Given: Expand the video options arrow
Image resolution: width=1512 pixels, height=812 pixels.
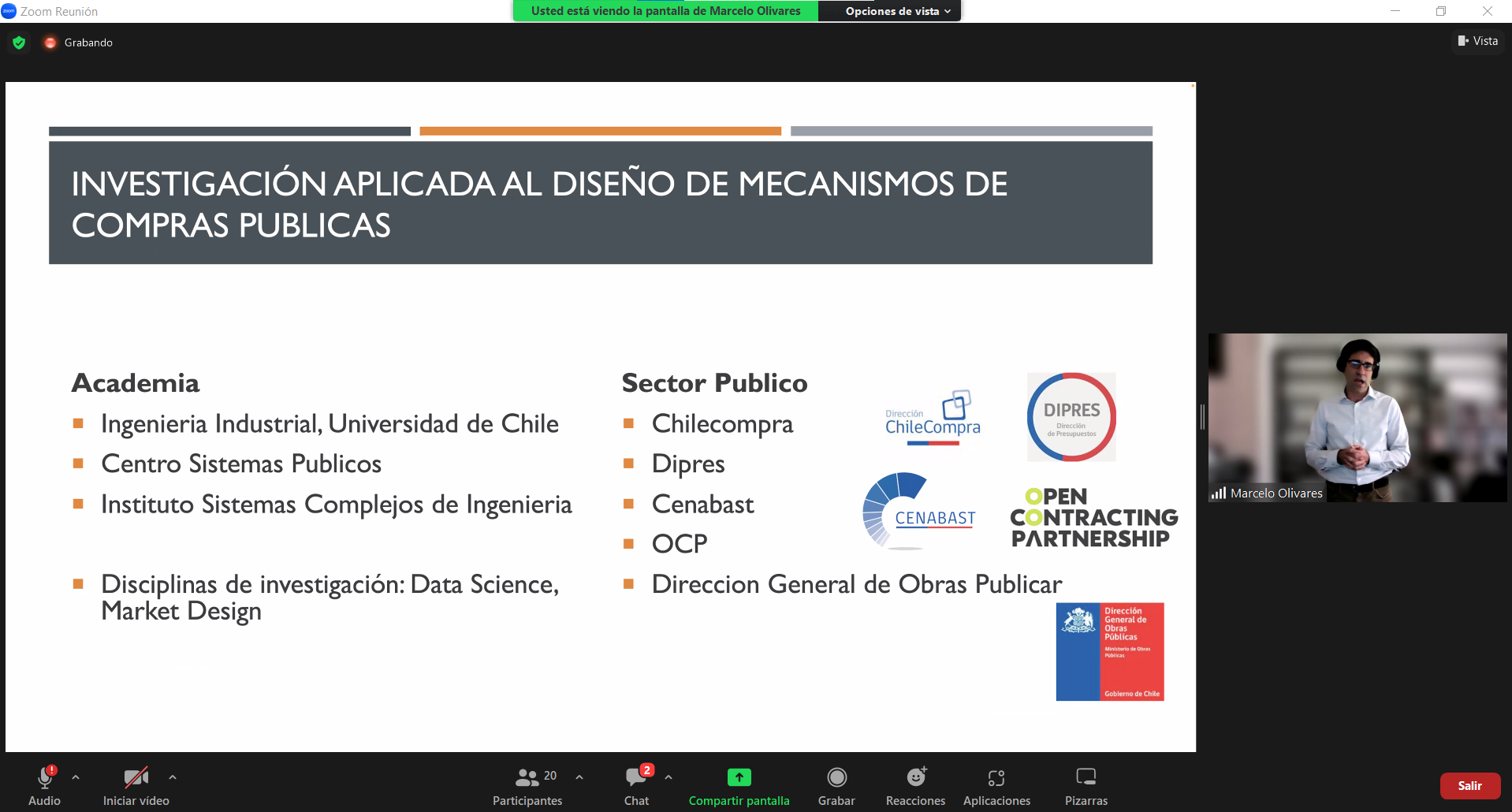Looking at the screenshot, I should point(173,777).
